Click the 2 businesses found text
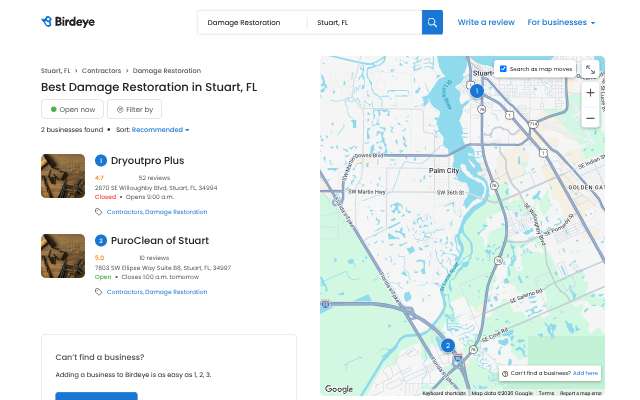The width and height of the screenshot is (640, 400). click(72, 130)
